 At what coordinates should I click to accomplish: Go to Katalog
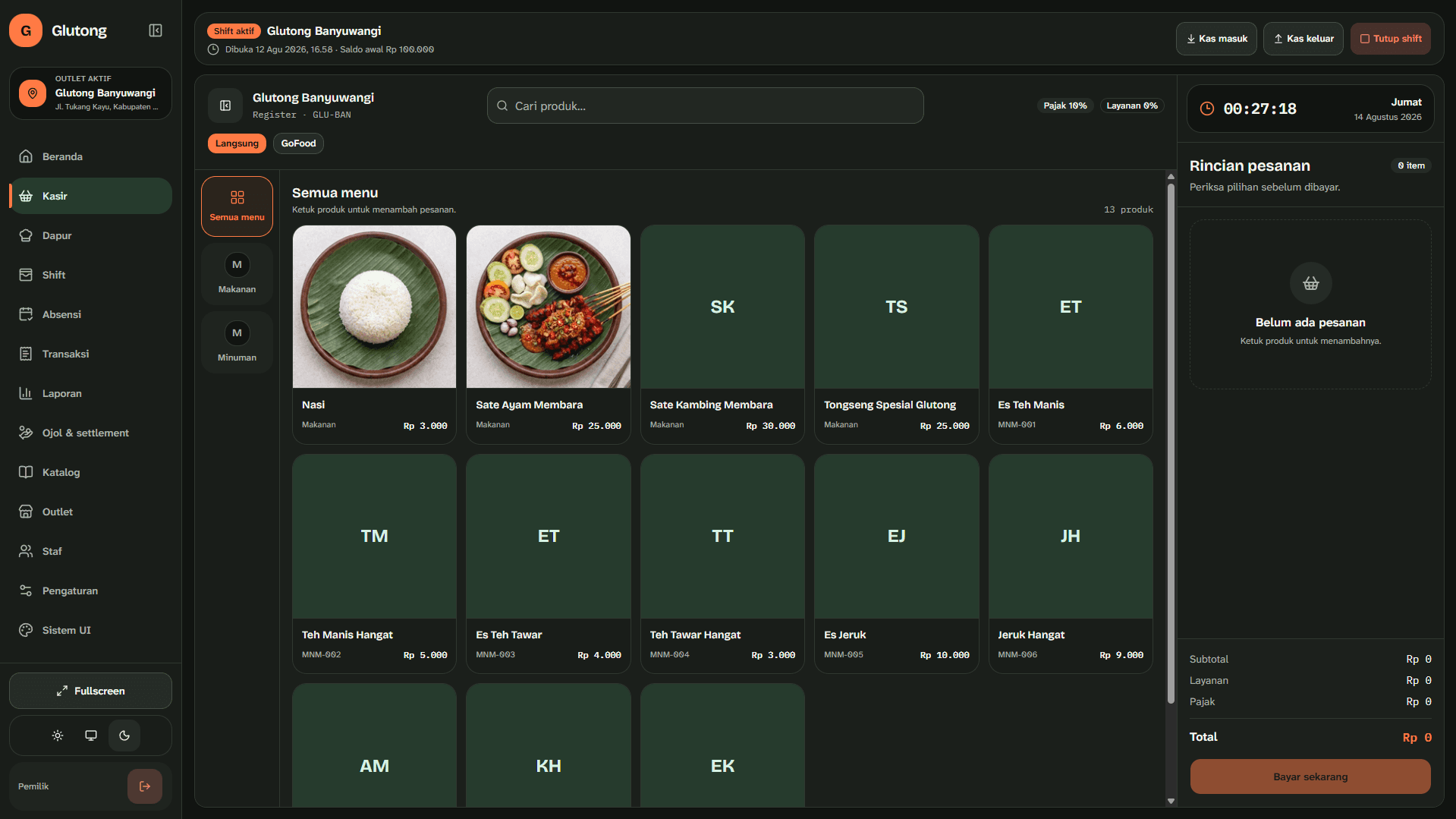tap(90, 472)
